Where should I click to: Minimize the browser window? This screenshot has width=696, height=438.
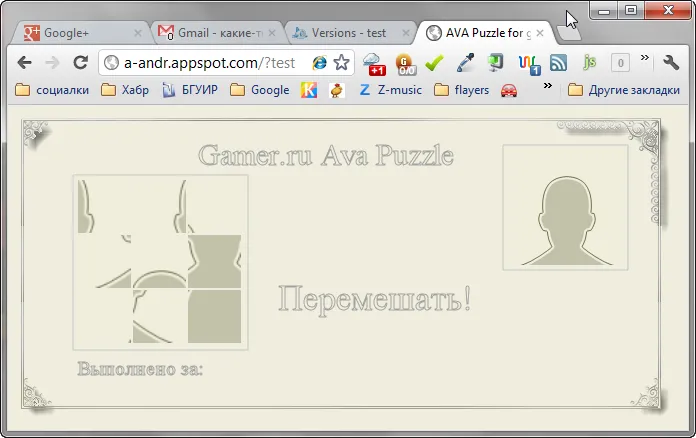(604, 11)
